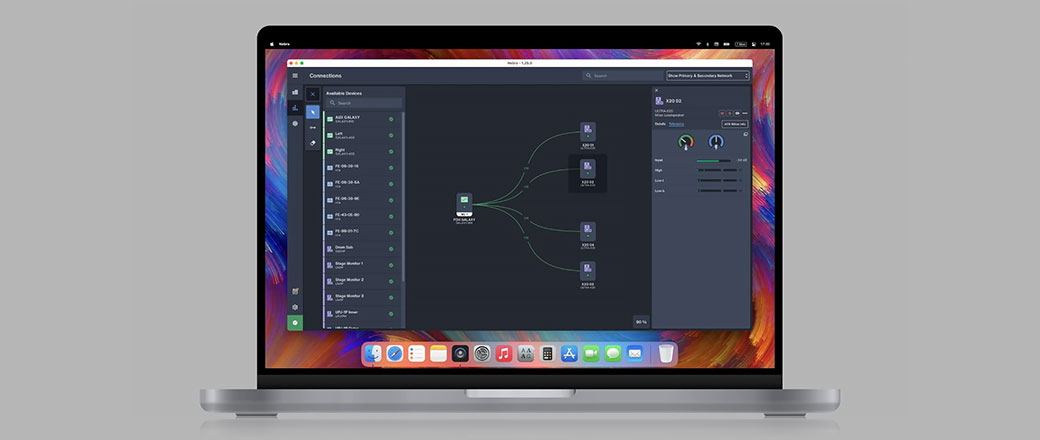Open the dashboard icon in the left sidebar

click(295, 92)
